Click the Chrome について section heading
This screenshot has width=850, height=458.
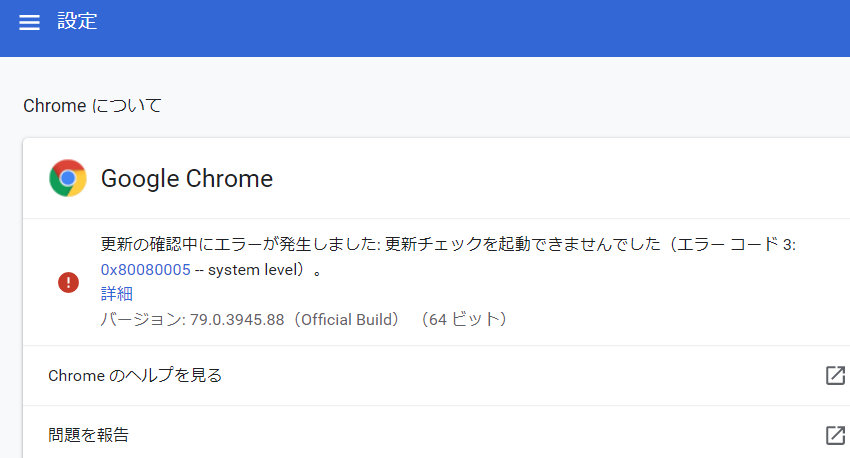click(92, 106)
